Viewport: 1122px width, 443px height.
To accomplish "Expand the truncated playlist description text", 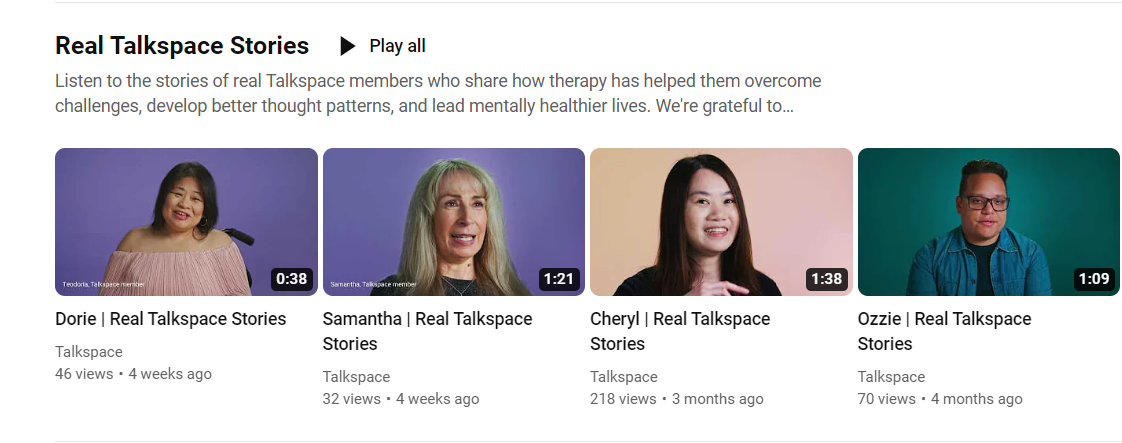I will (438, 94).
